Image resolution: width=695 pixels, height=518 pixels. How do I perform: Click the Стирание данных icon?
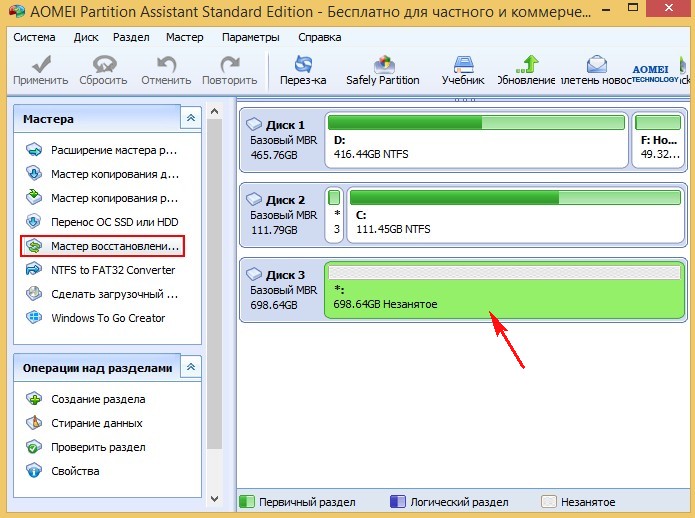coord(34,423)
